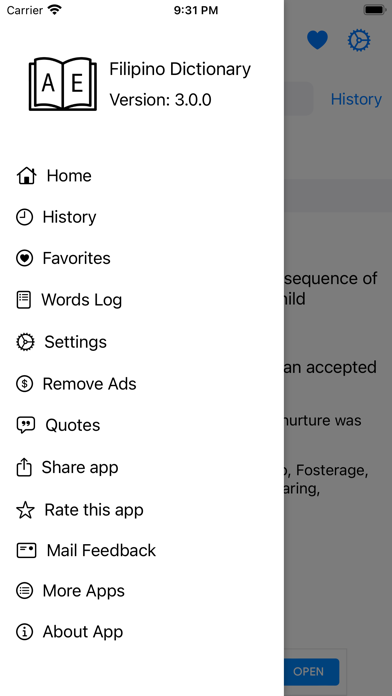392x696 pixels.
Task: Tap the Quotes speech bubble icon
Action: point(26,425)
